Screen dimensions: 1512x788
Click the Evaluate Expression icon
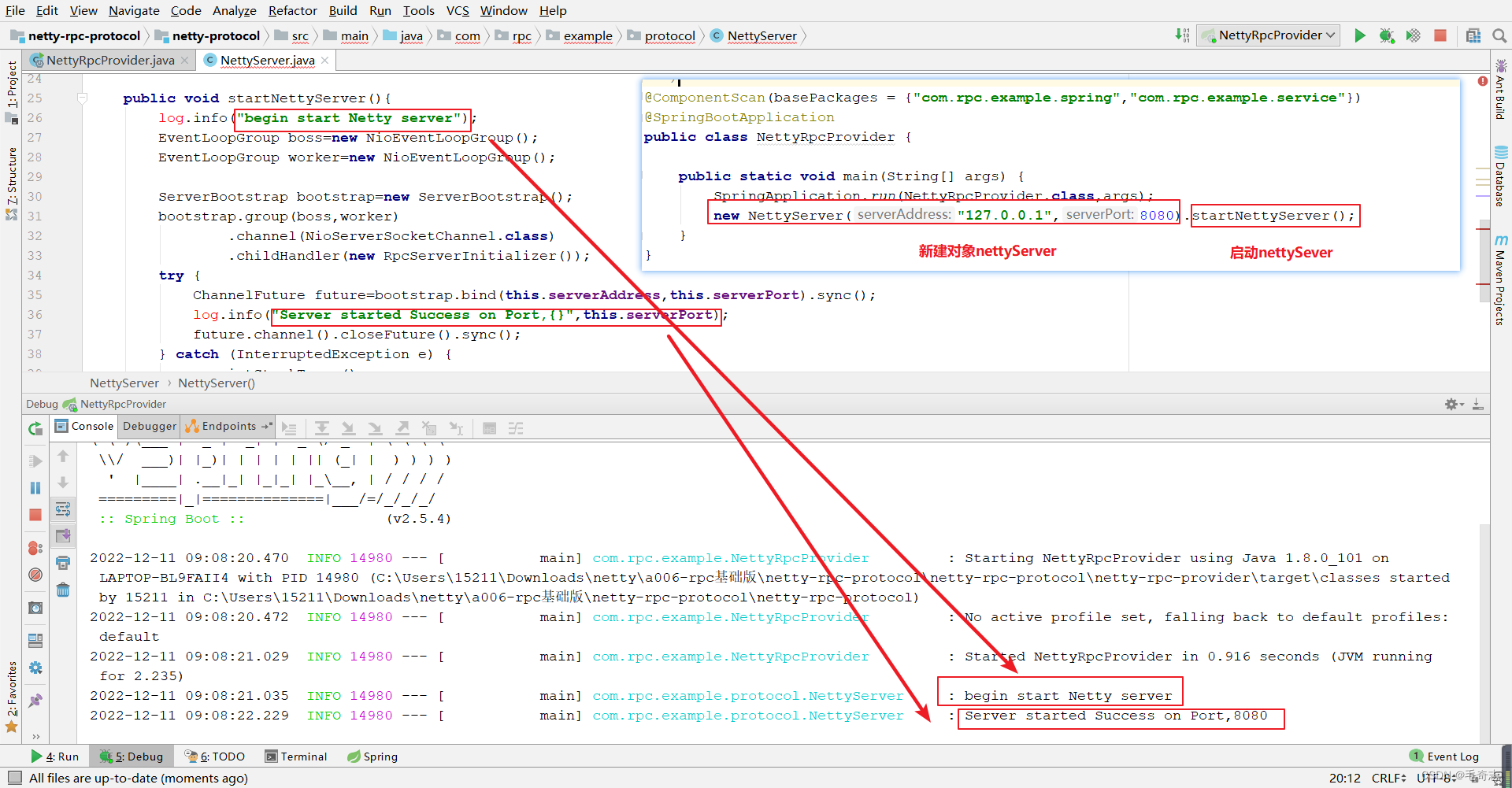pyautogui.click(x=489, y=428)
